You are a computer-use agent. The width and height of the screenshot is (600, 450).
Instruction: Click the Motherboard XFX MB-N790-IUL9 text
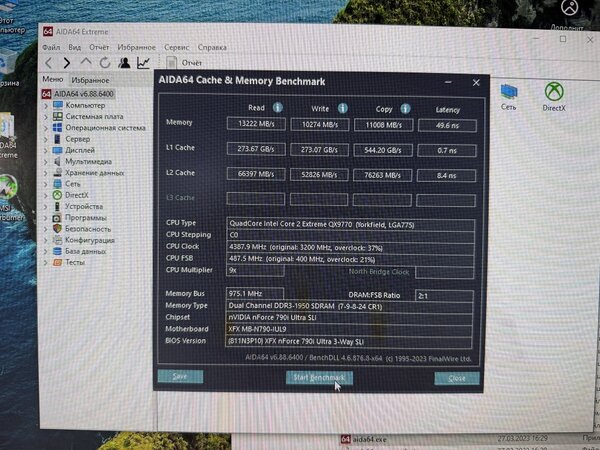point(257,329)
